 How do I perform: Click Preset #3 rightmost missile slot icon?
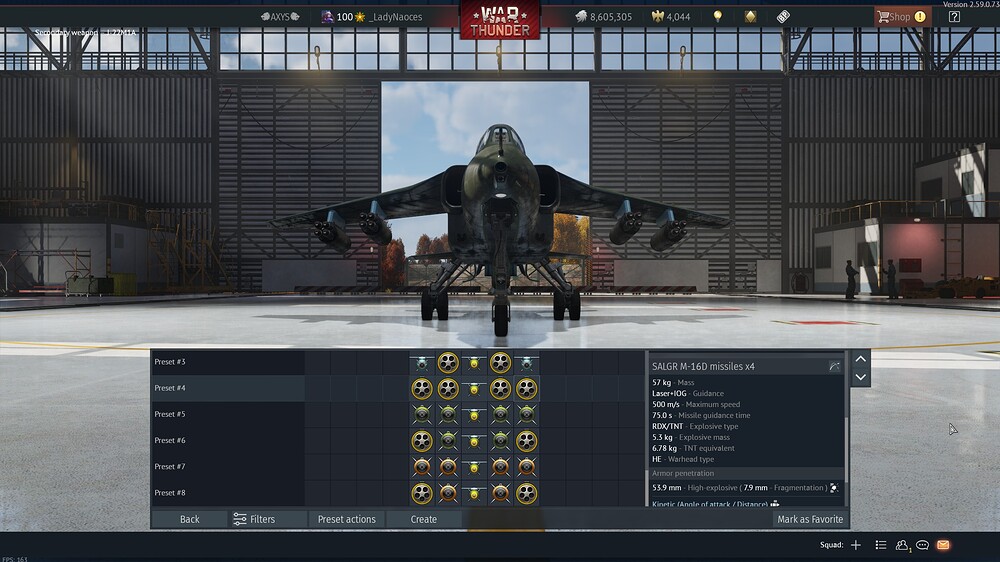(526, 363)
